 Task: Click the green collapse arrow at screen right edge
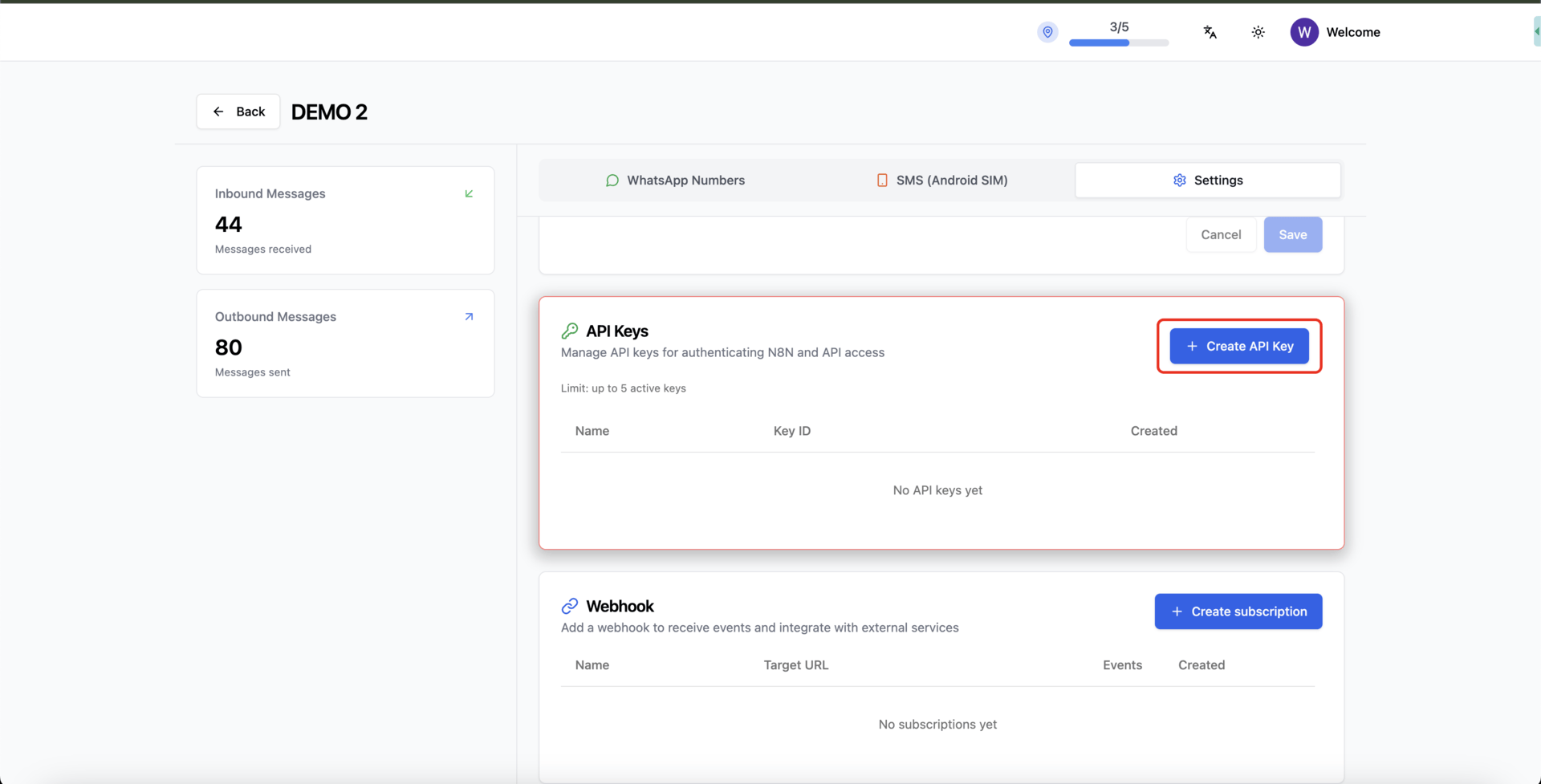(1535, 31)
